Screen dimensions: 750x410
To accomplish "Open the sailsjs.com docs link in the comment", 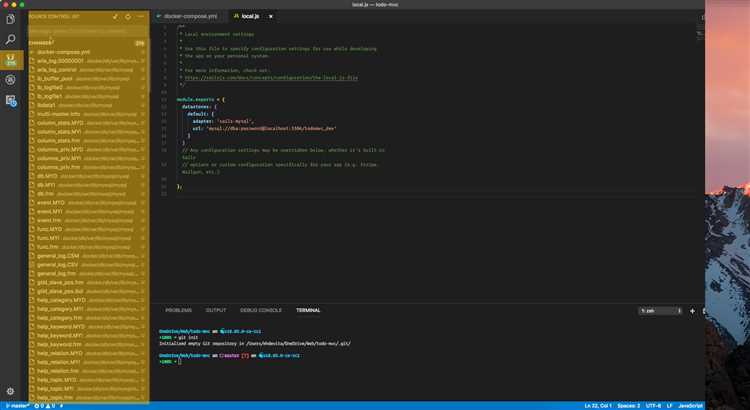I will (x=271, y=78).
